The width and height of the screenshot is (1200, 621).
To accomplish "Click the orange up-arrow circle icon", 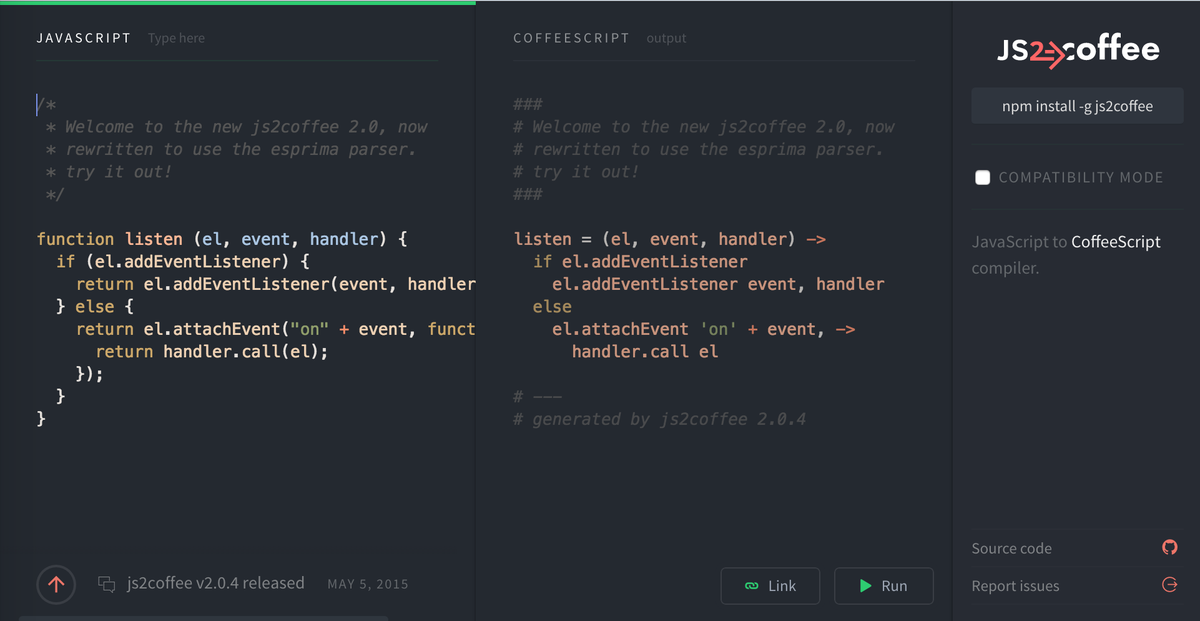I will 56,585.
